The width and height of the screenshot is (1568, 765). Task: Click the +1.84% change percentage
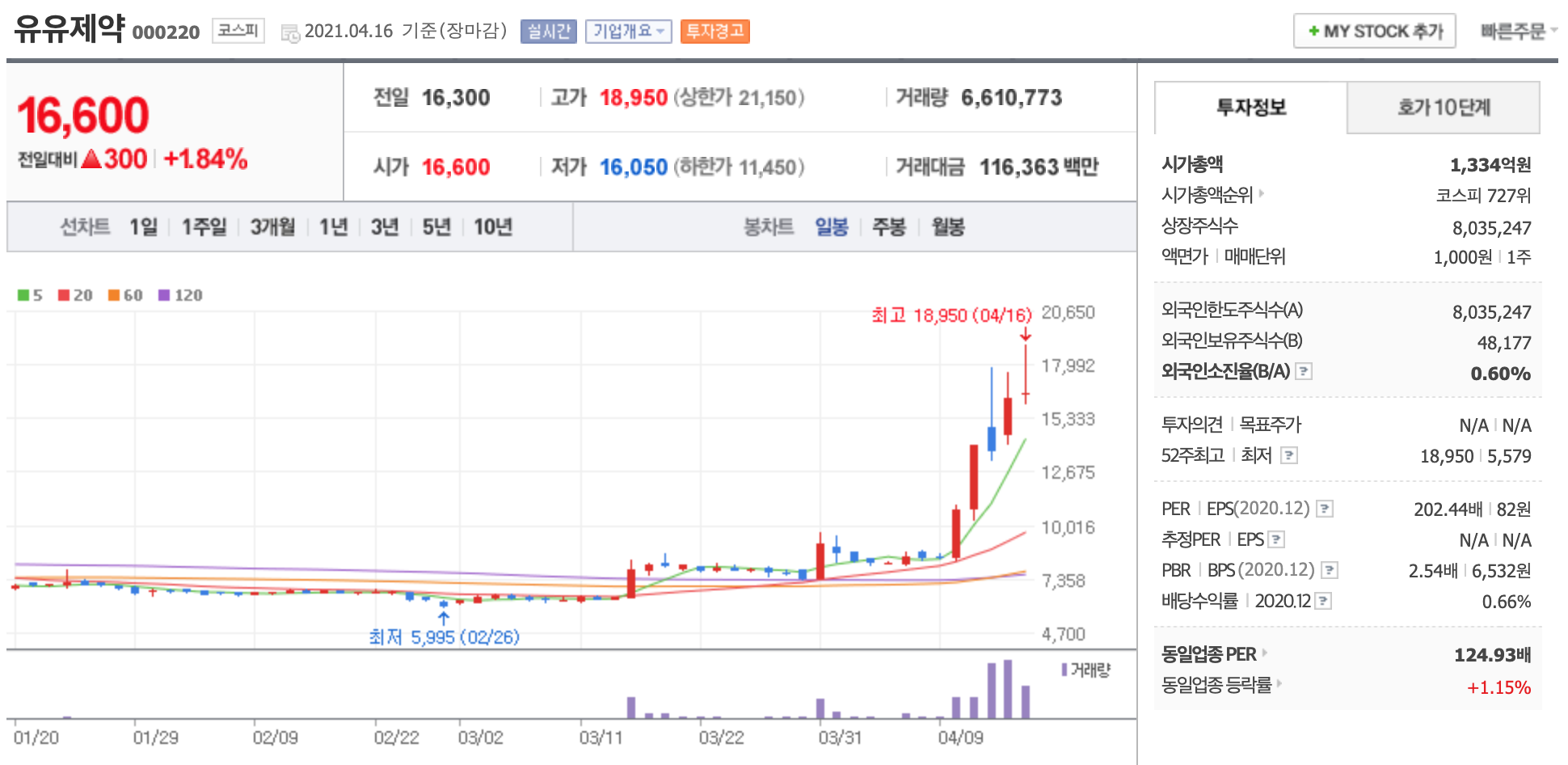click(x=205, y=158)
